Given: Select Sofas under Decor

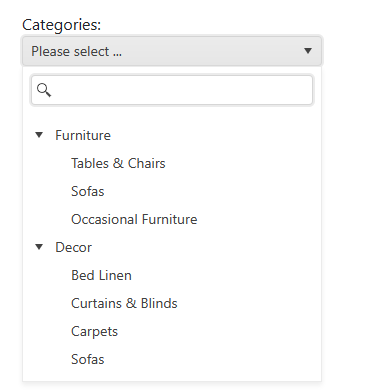Looking at the screenshot, I should [x=88, y=359].
